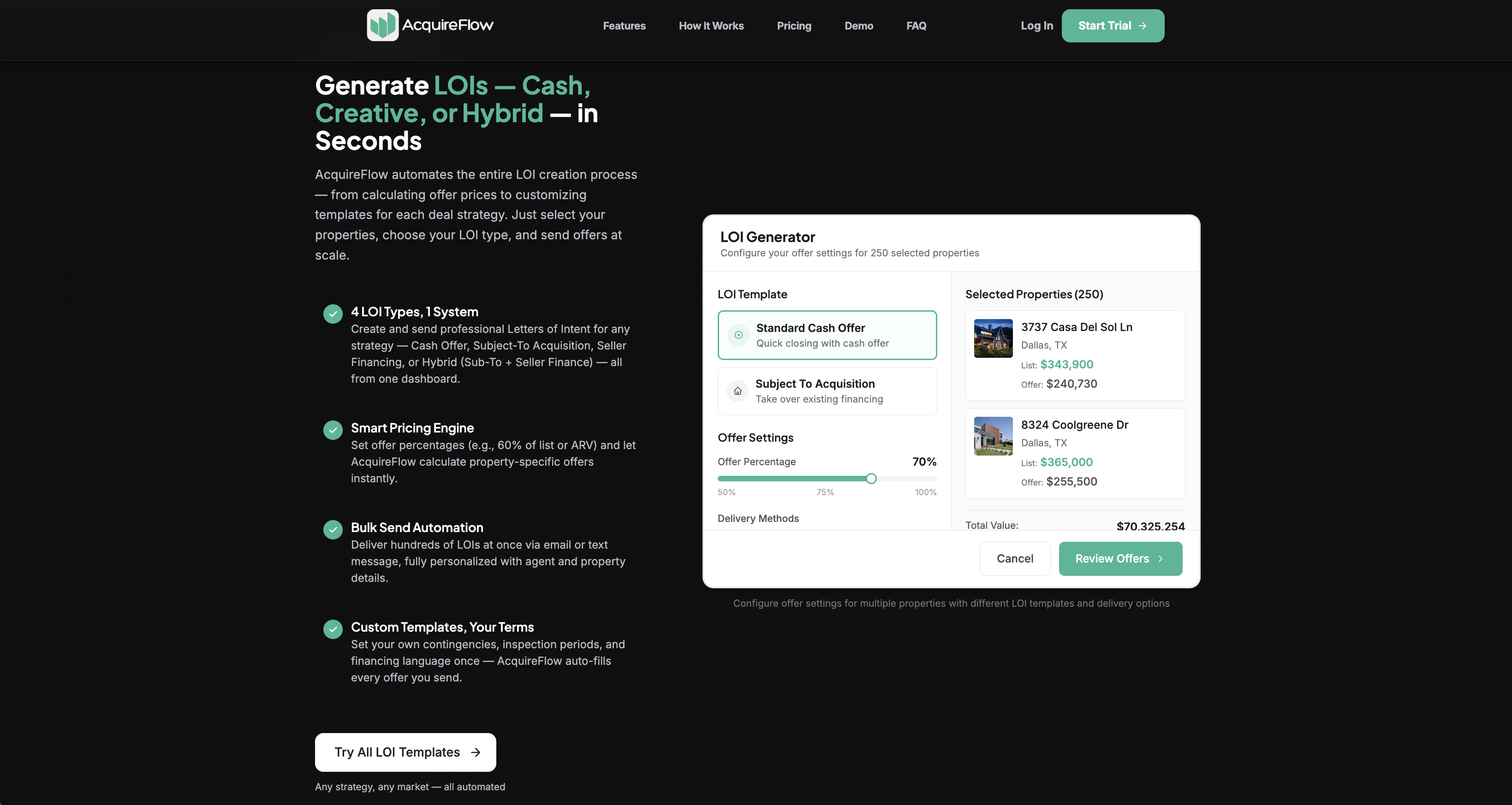1512x805 pixels.
Task: Click the Log In link
Action: [1036, 26]
